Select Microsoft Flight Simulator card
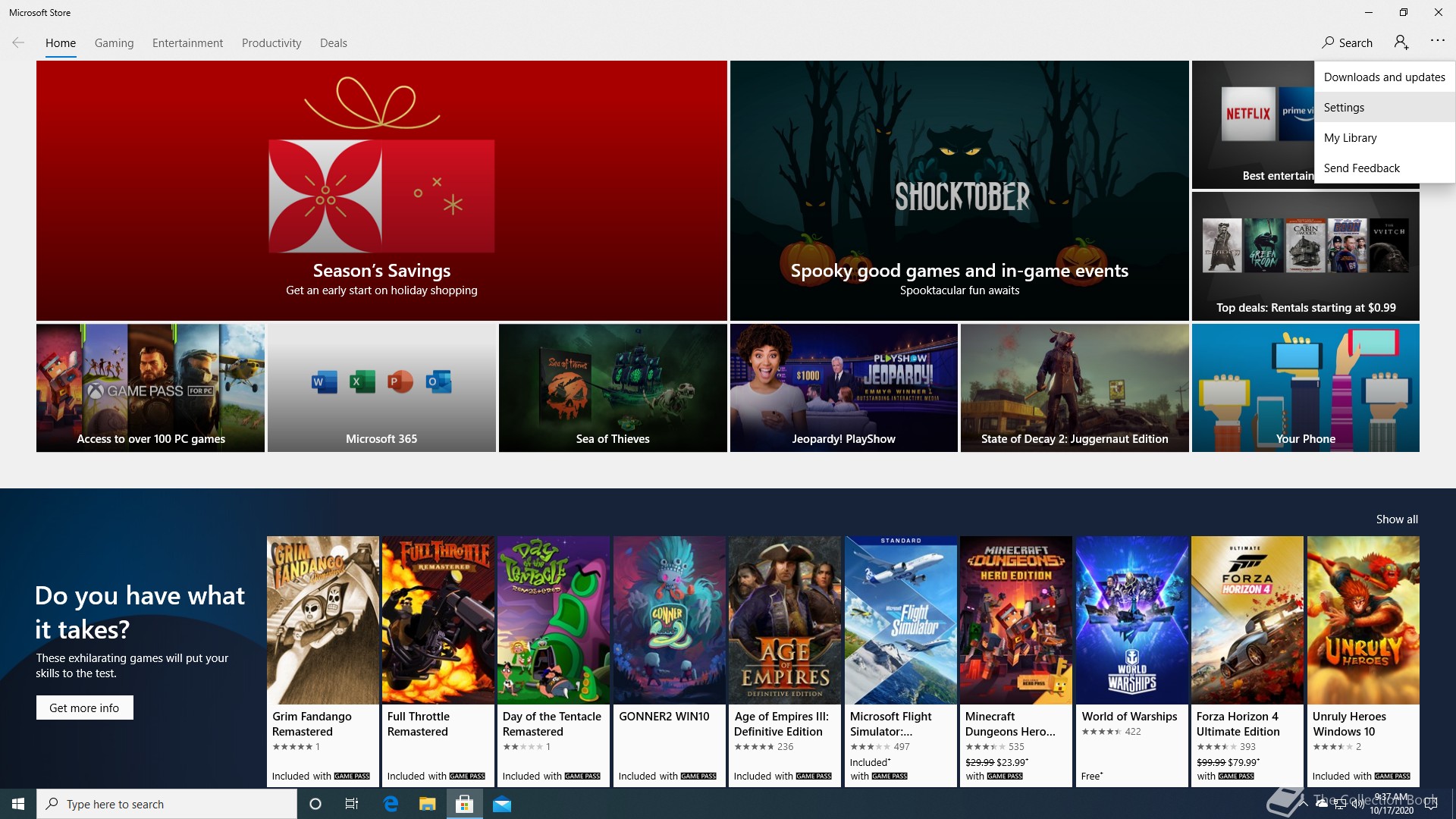This screenshot has width=1456, height=819. (901, 661)
